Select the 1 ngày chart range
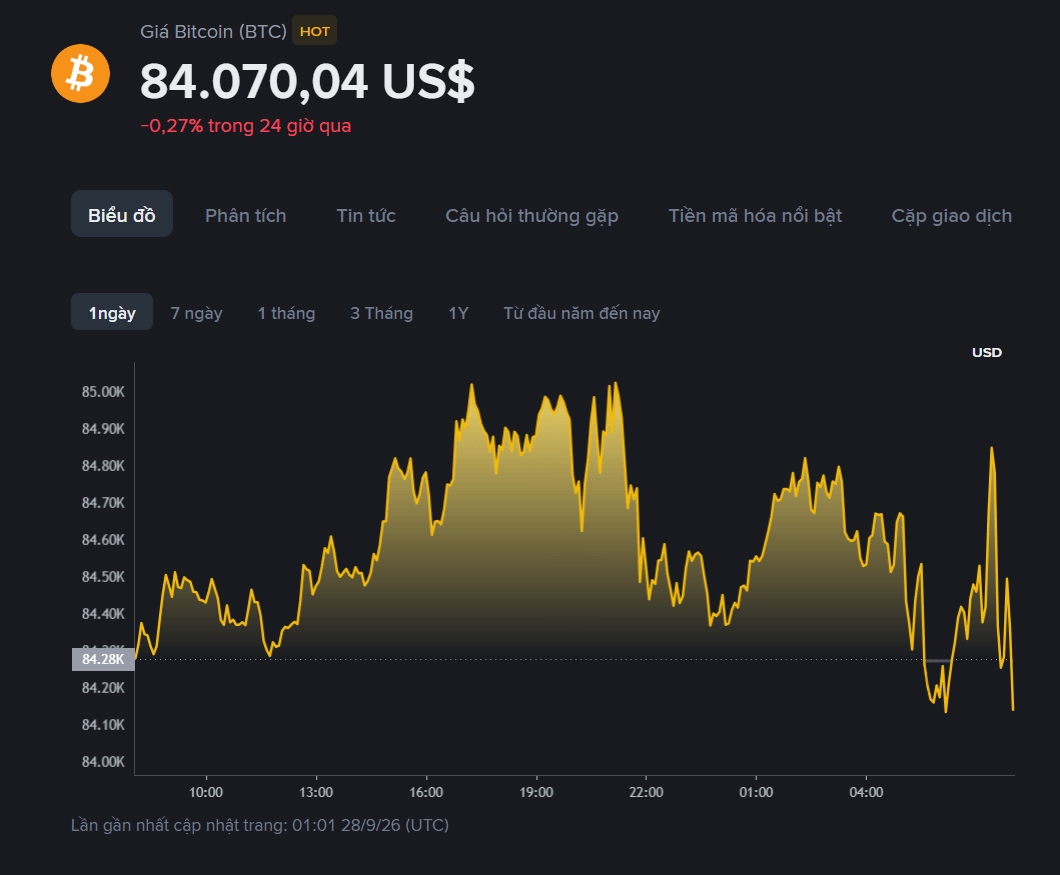This screenshot has width=1060, height=875. click(112, 312)
